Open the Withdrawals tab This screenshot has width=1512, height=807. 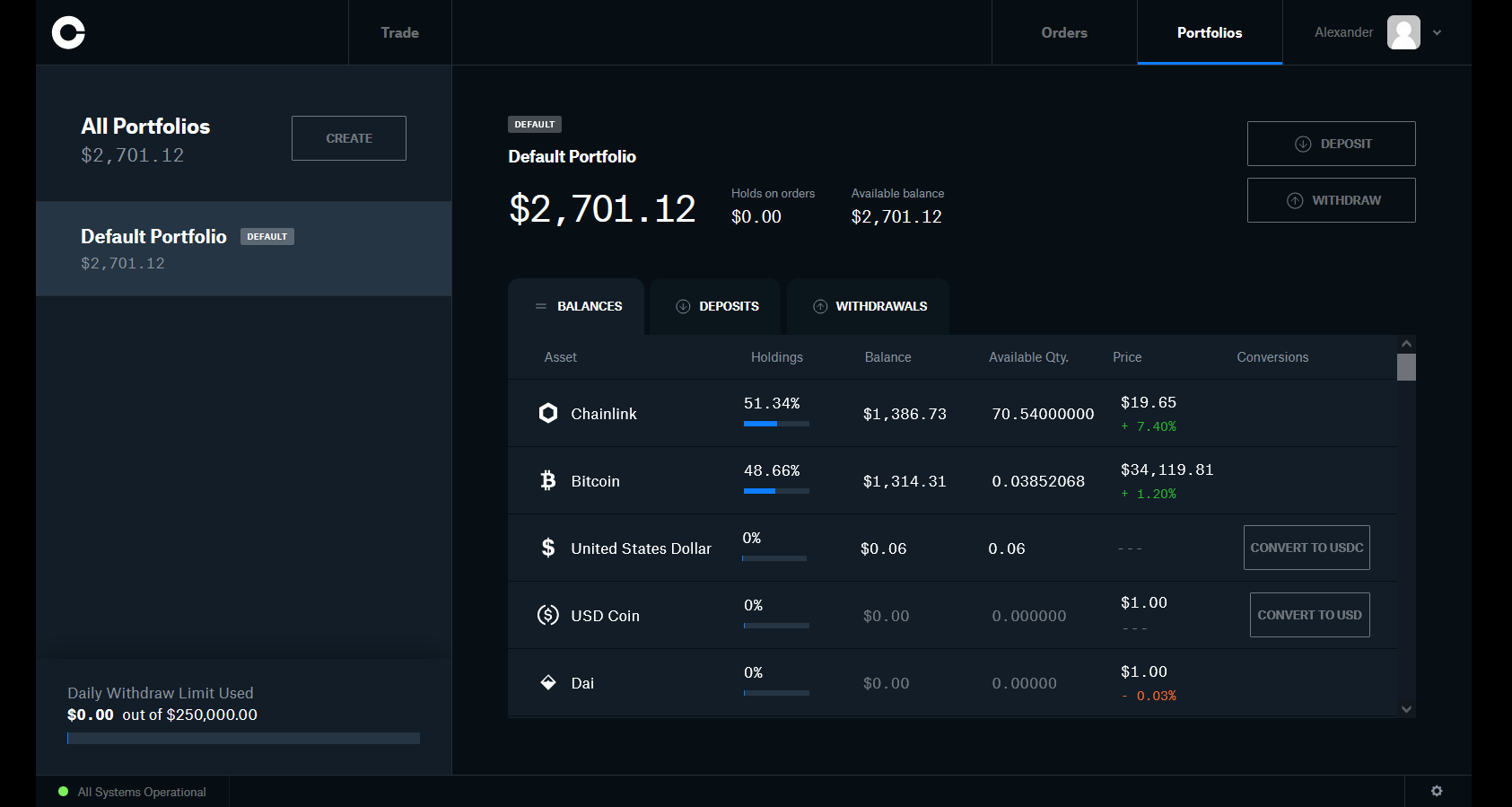pos(869,306)
